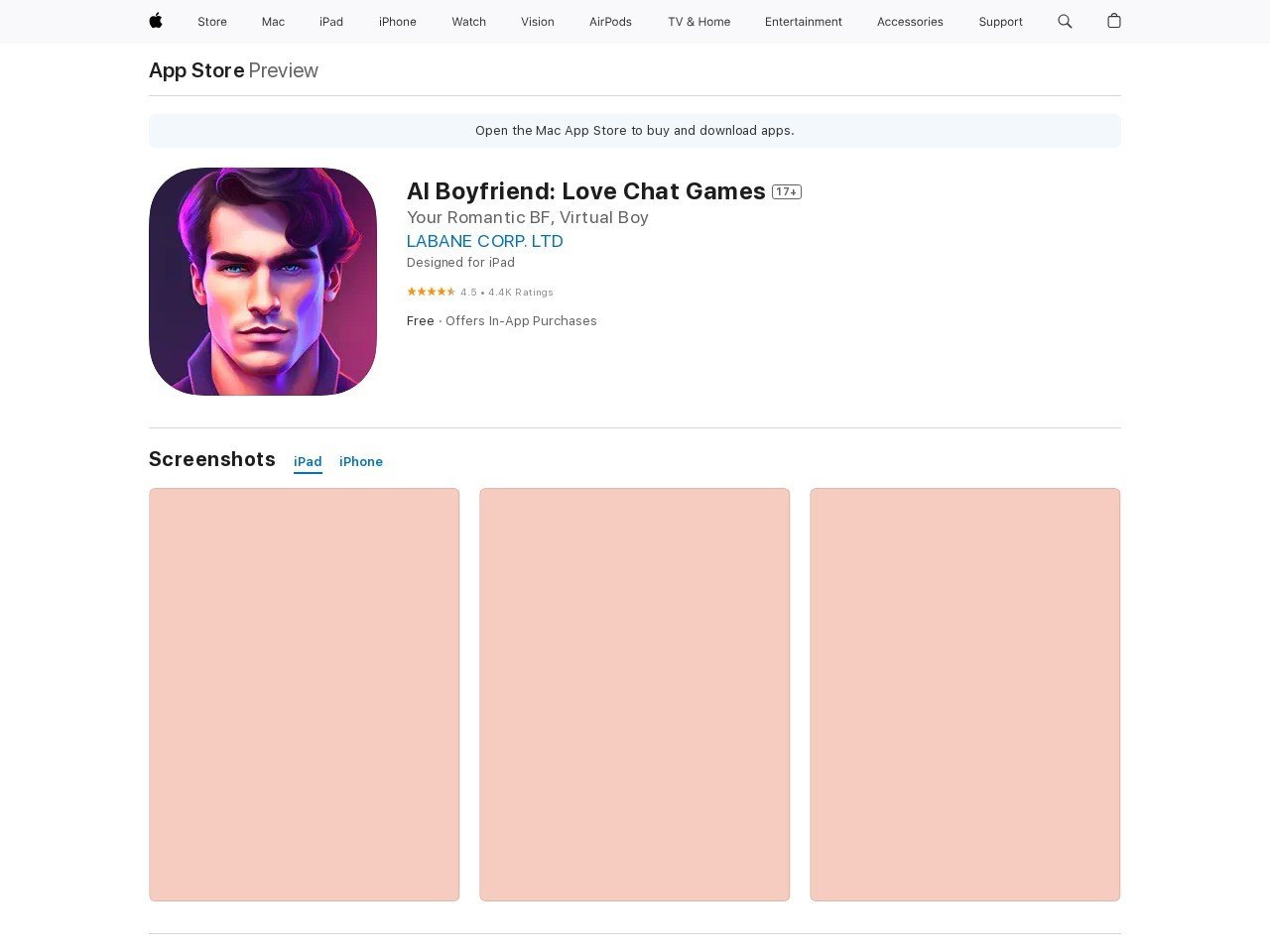Open the Entertainment menu item
The image size is (1270, 952).
click(x=804, y=22)
